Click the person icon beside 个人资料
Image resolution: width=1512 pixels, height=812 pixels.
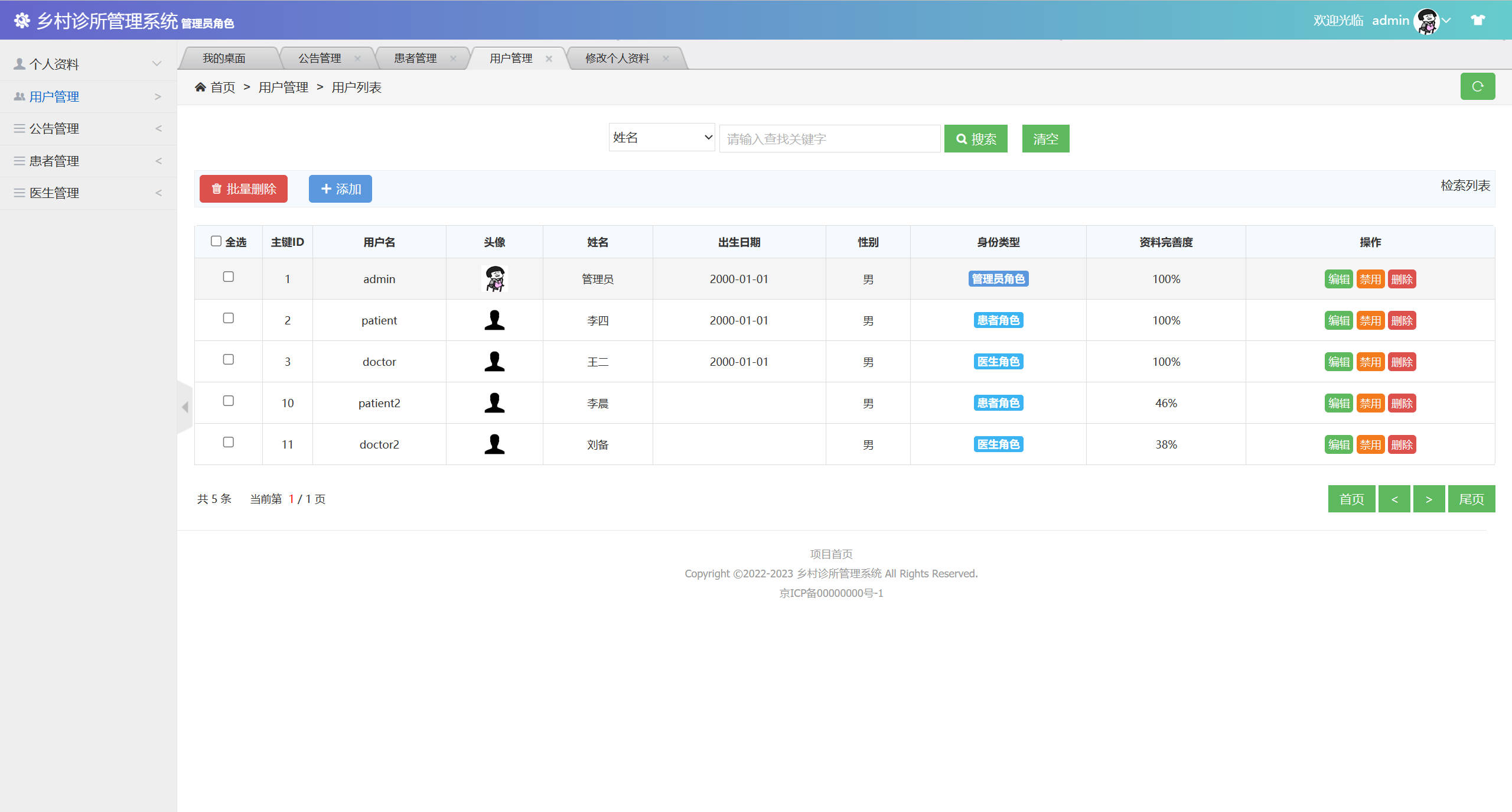point(18,63)
